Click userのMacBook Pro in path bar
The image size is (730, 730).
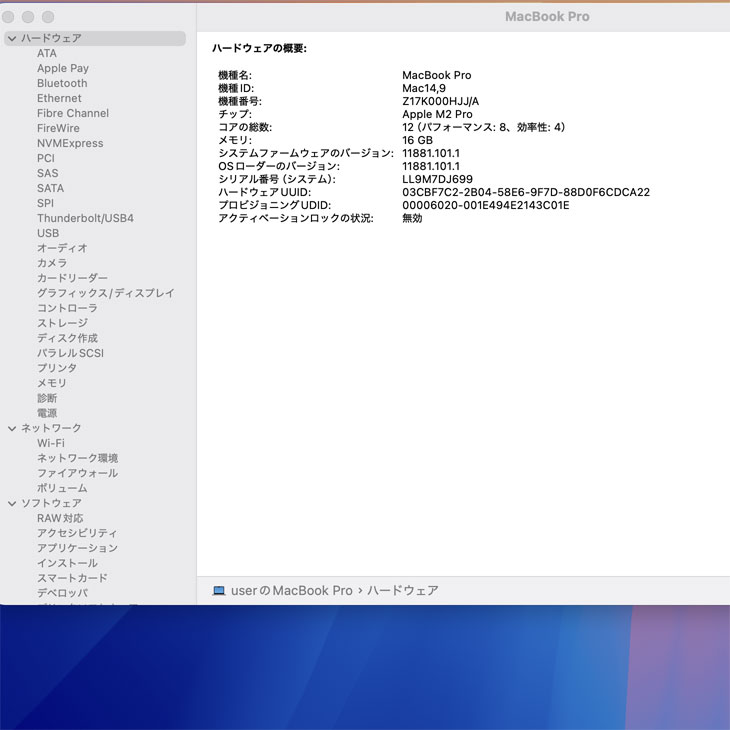click(291, 591)
